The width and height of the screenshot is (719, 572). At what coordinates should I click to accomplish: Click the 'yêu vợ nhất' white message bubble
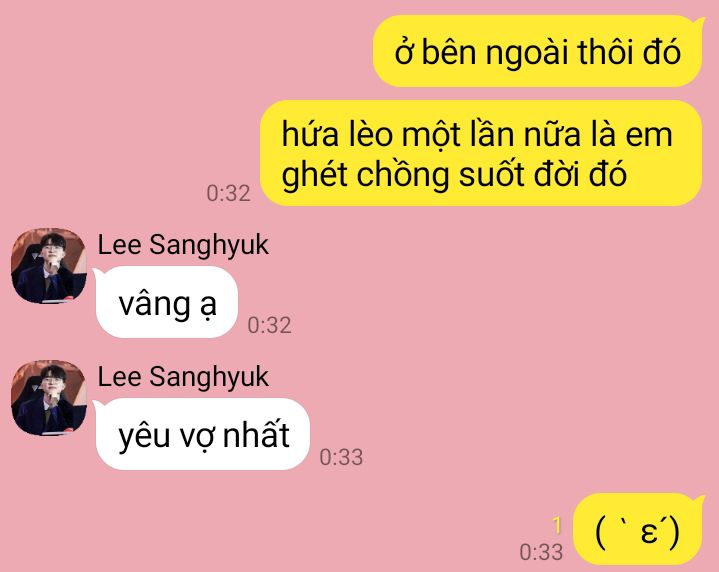[x=202, y=434]
